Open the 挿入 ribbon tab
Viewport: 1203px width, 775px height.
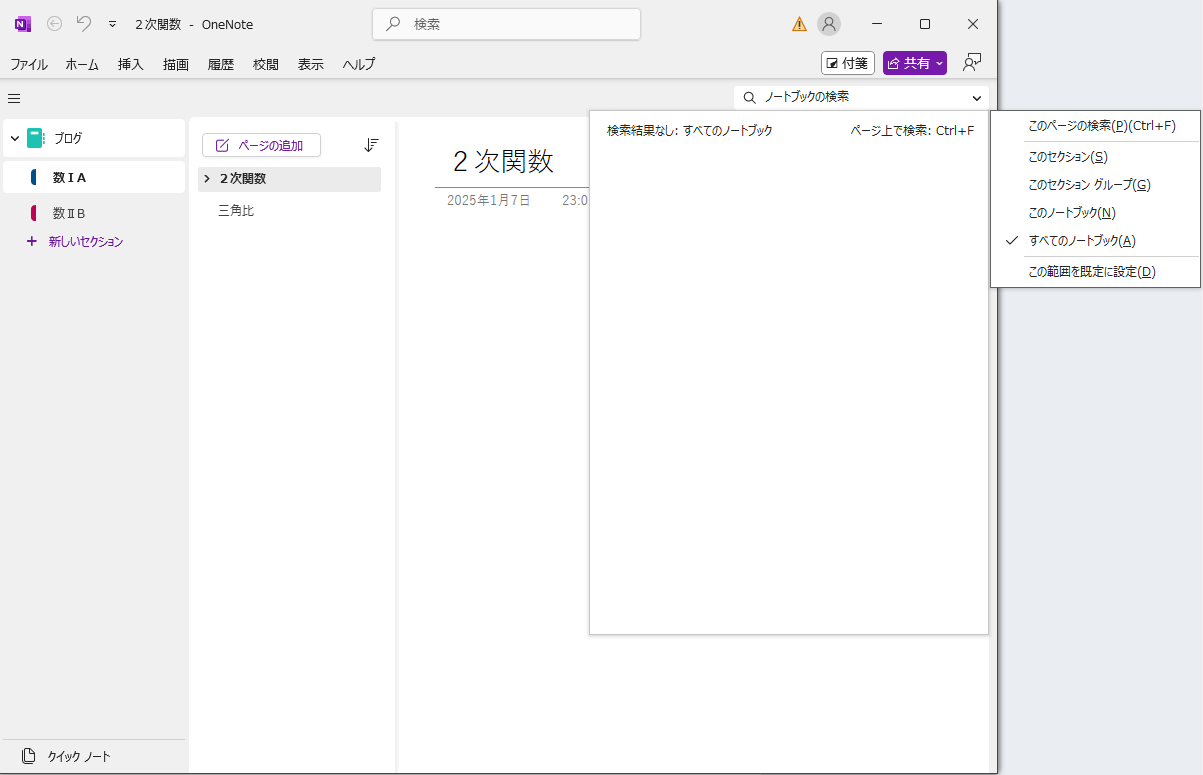pos(131,64)
